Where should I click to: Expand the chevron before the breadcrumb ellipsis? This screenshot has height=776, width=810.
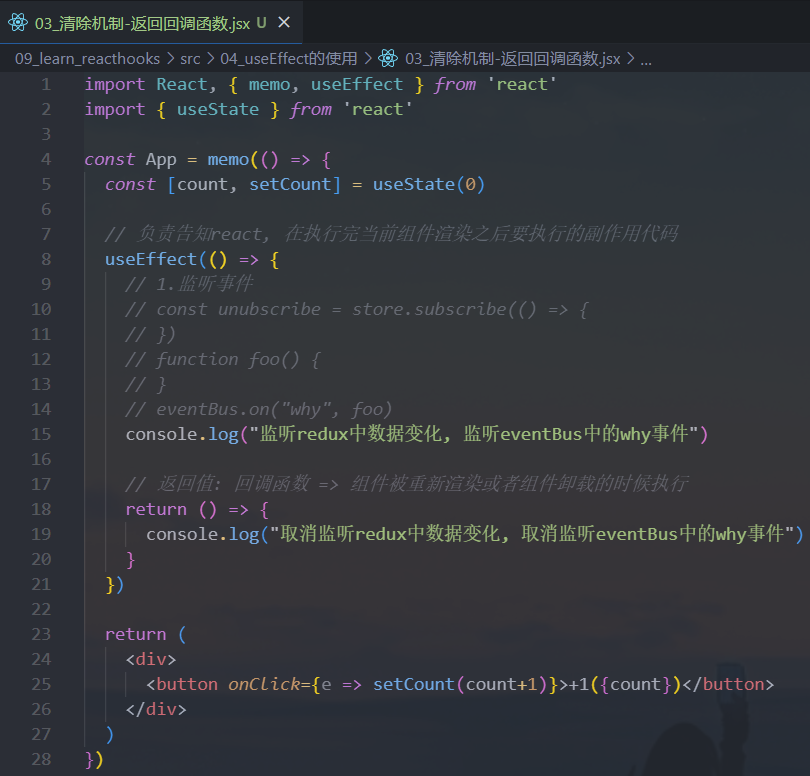(631, 59)
